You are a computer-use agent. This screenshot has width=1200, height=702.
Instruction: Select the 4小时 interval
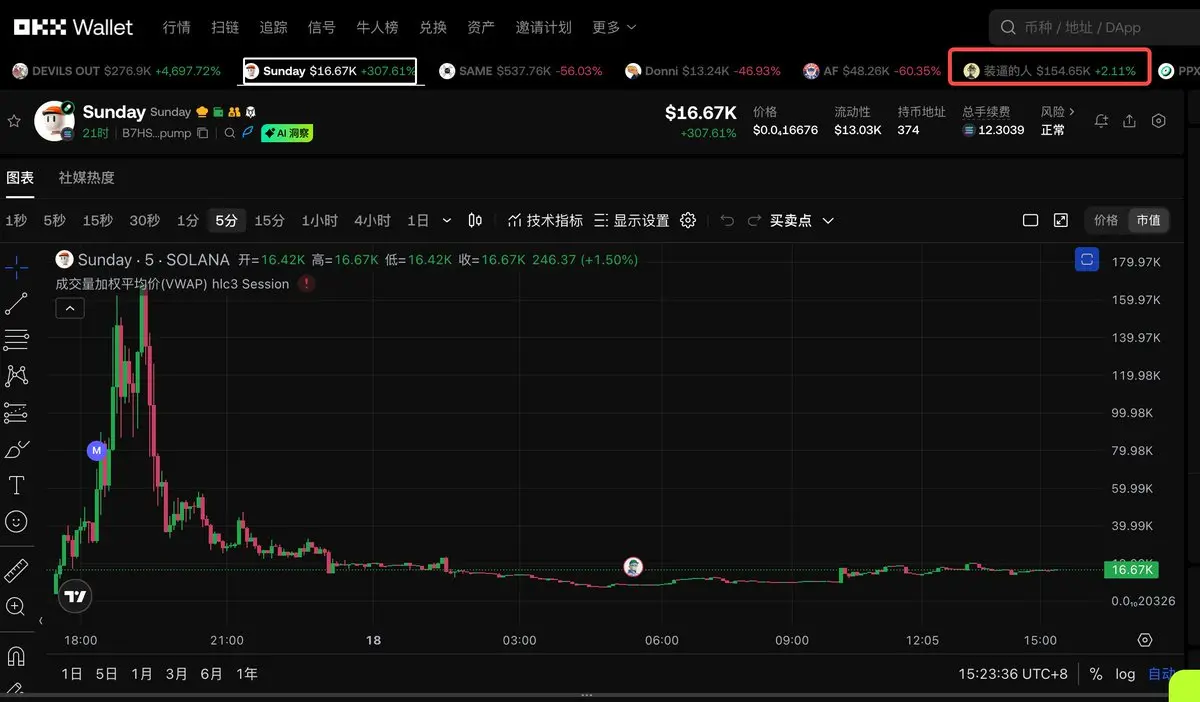point(372,220)
